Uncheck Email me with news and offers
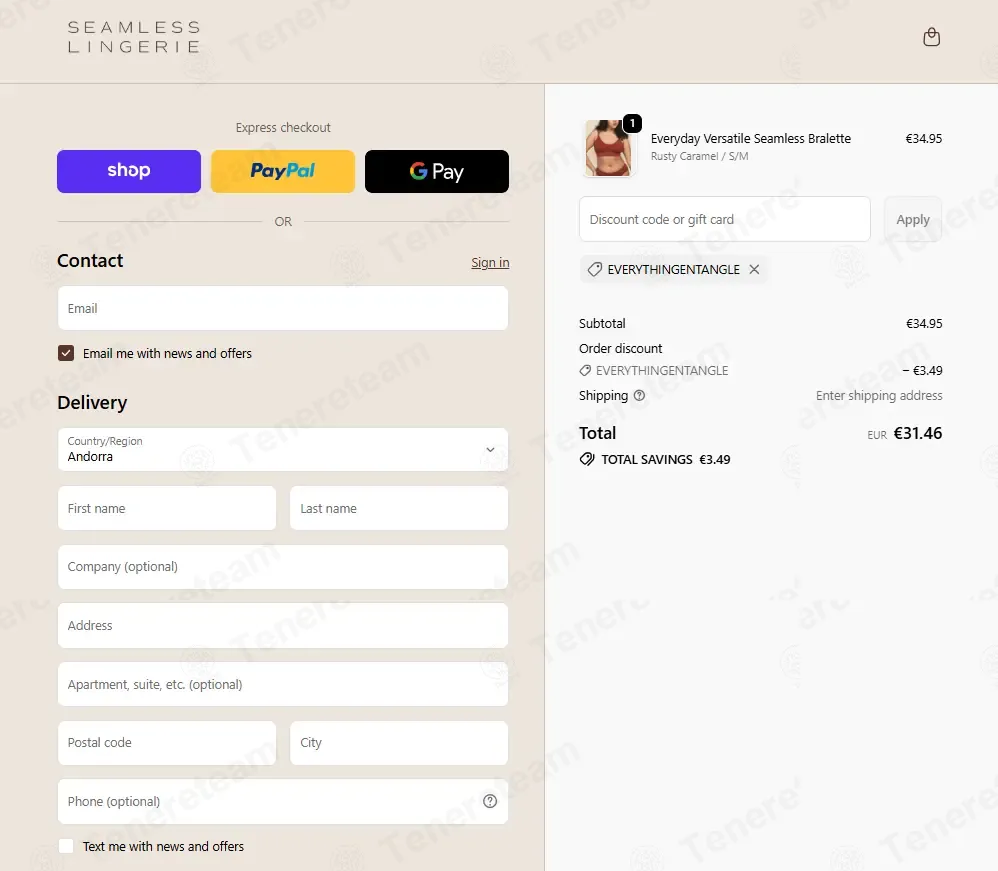This screenshot has width=998, height=871. coord(66,353)
